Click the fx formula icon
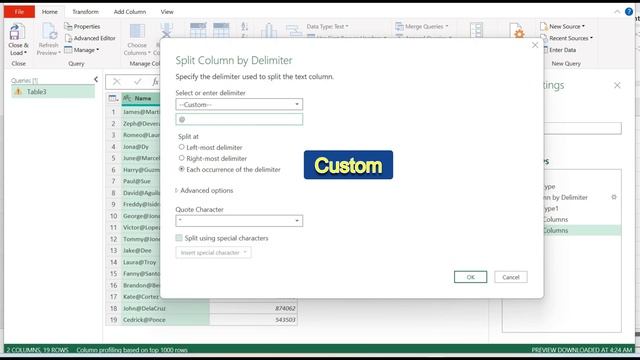Screen dimensions: 640x360 (155, 82)
